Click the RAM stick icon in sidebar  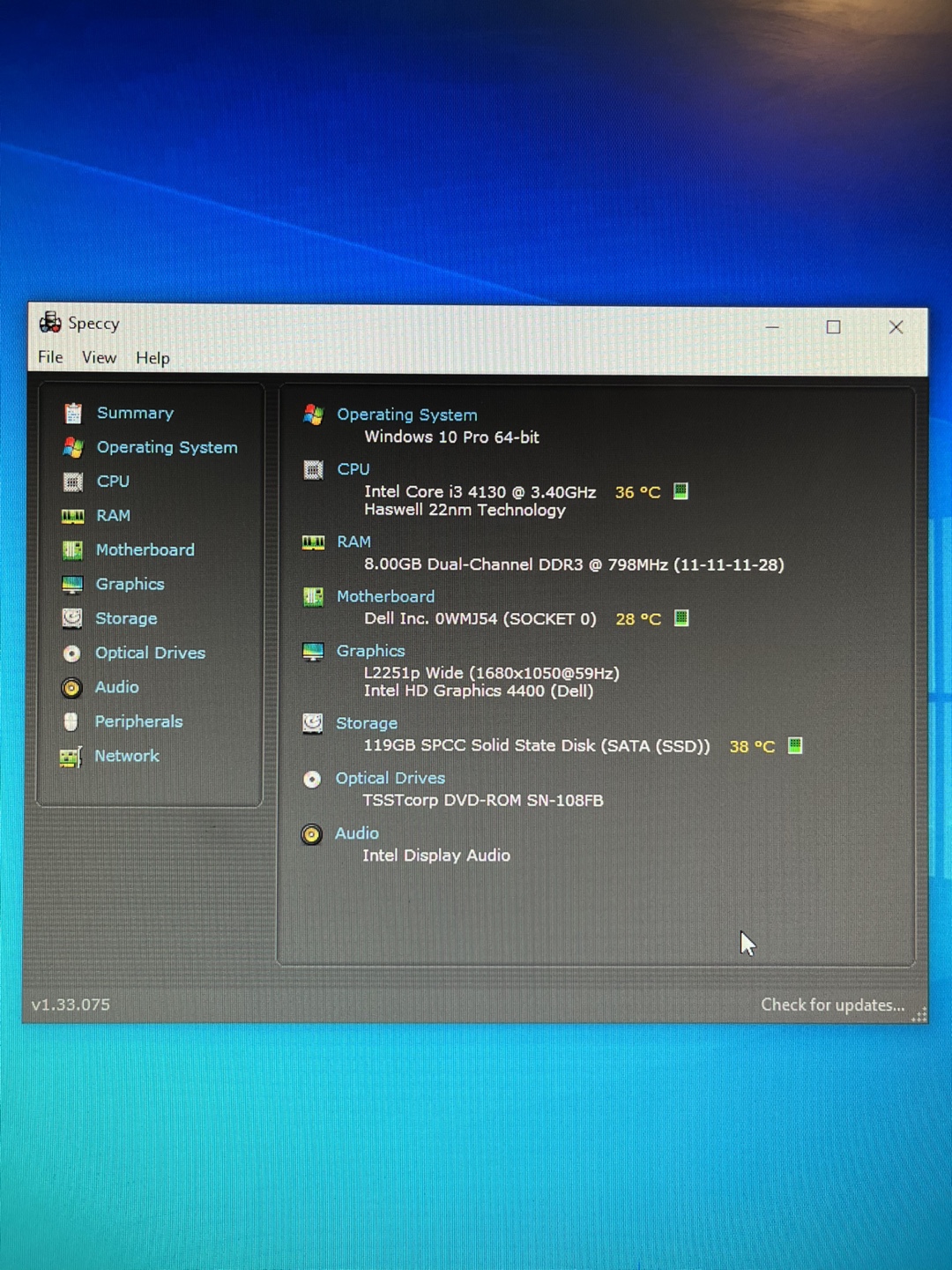(73, 516)
